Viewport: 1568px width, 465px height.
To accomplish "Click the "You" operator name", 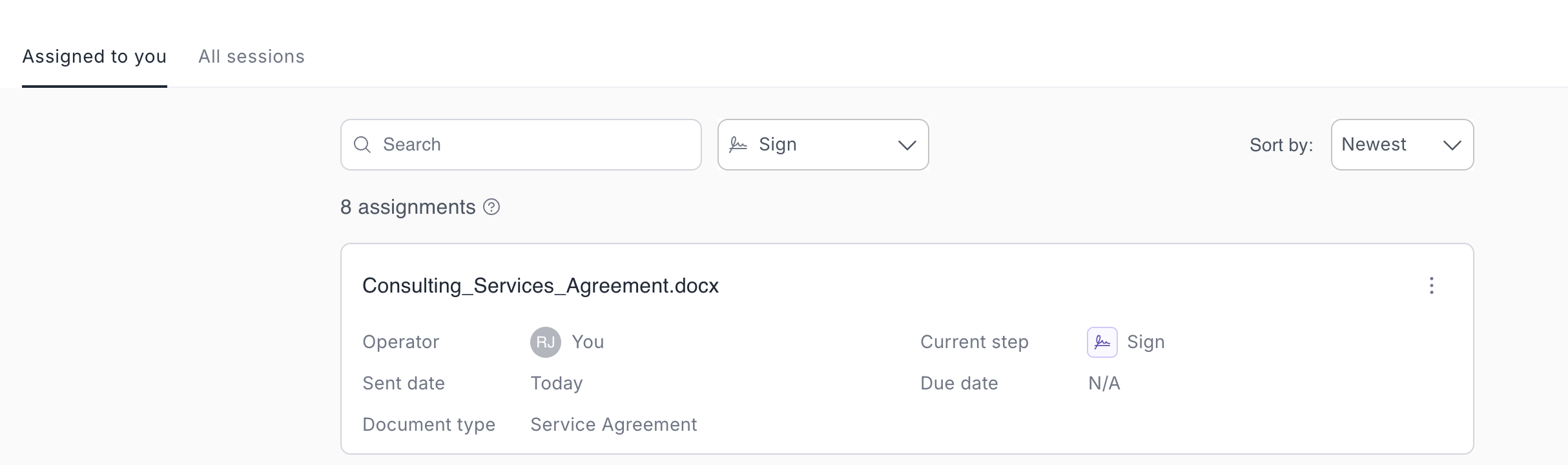I will (588, 342).
